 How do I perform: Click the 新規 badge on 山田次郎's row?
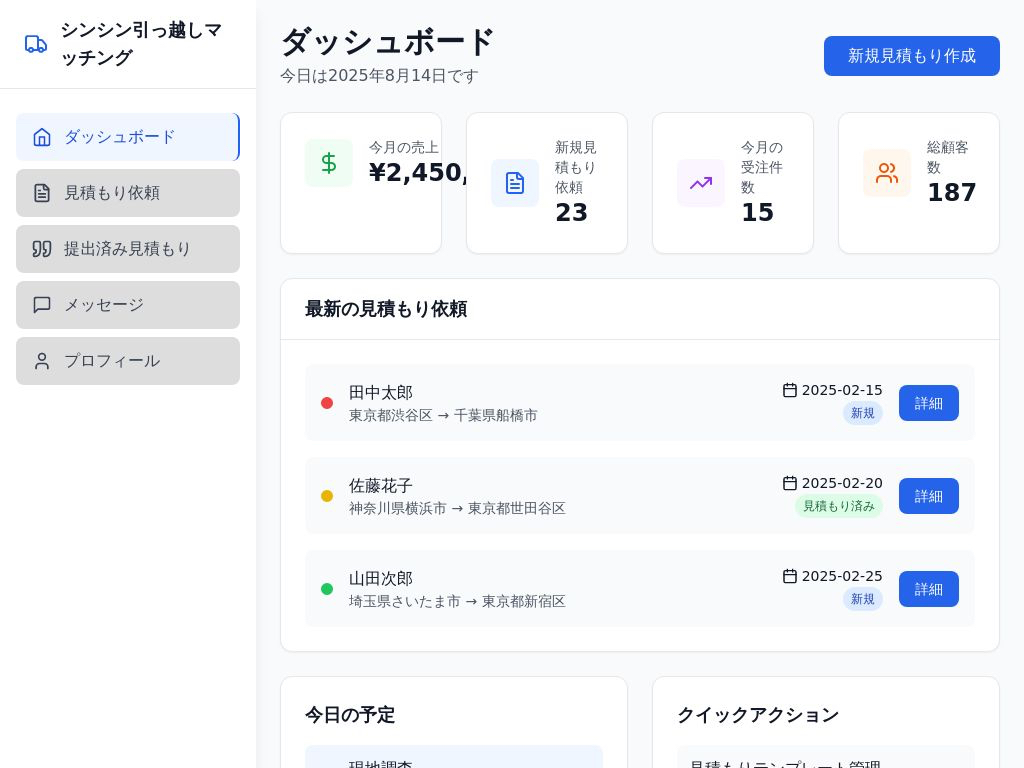point(862,599)
